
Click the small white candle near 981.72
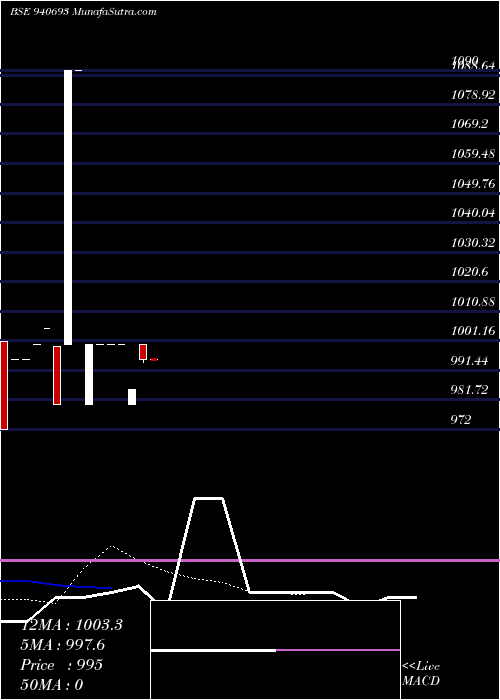(132, 397)
